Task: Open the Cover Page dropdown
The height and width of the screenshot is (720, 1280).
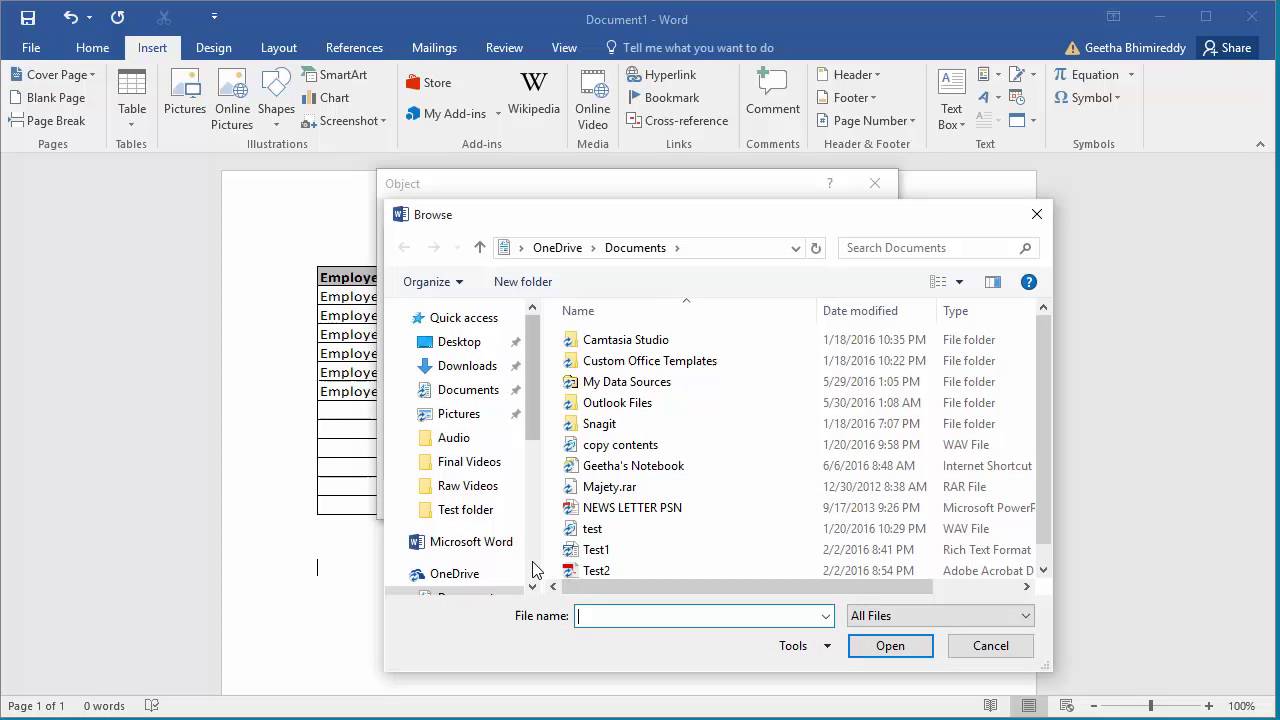Action: point(54,75)
